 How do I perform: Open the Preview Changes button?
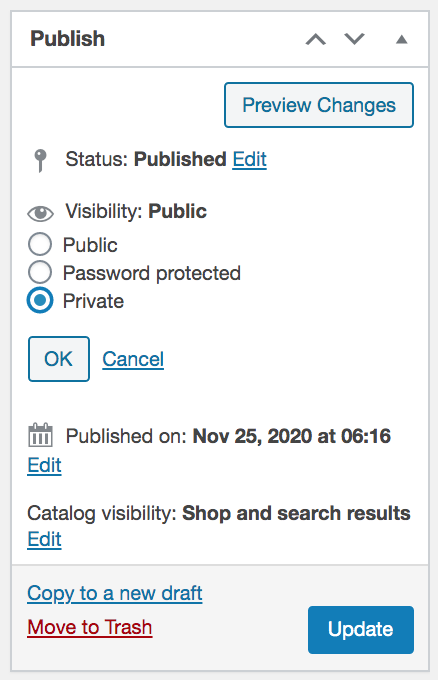pos(319,105)
